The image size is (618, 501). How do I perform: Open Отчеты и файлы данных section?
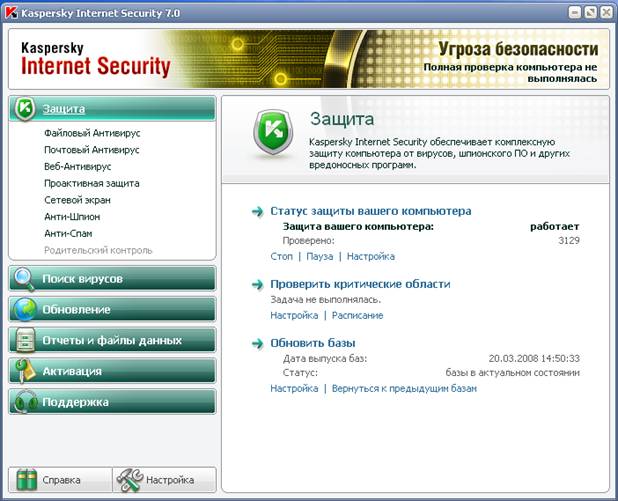[x=112, y=340]
